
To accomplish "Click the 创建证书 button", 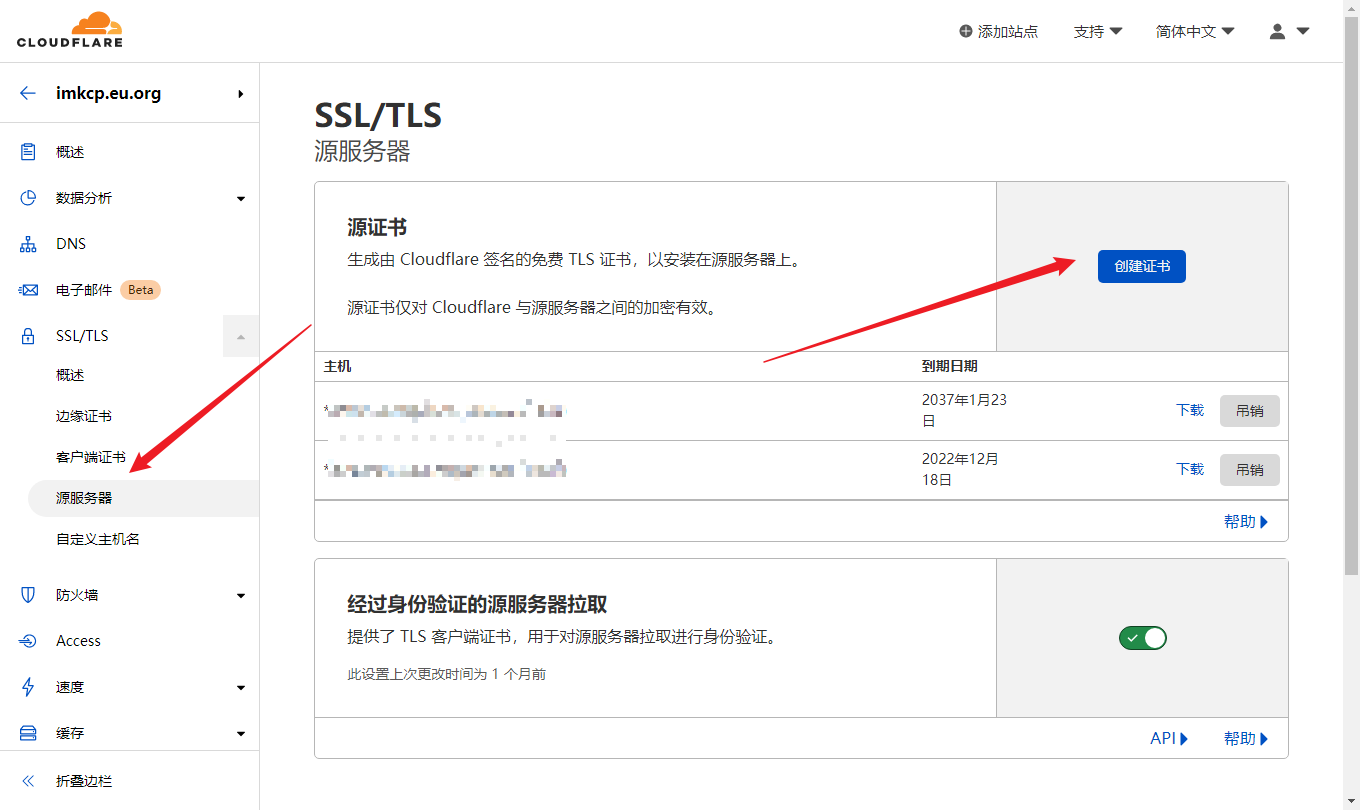I will tap(1142, 266).
